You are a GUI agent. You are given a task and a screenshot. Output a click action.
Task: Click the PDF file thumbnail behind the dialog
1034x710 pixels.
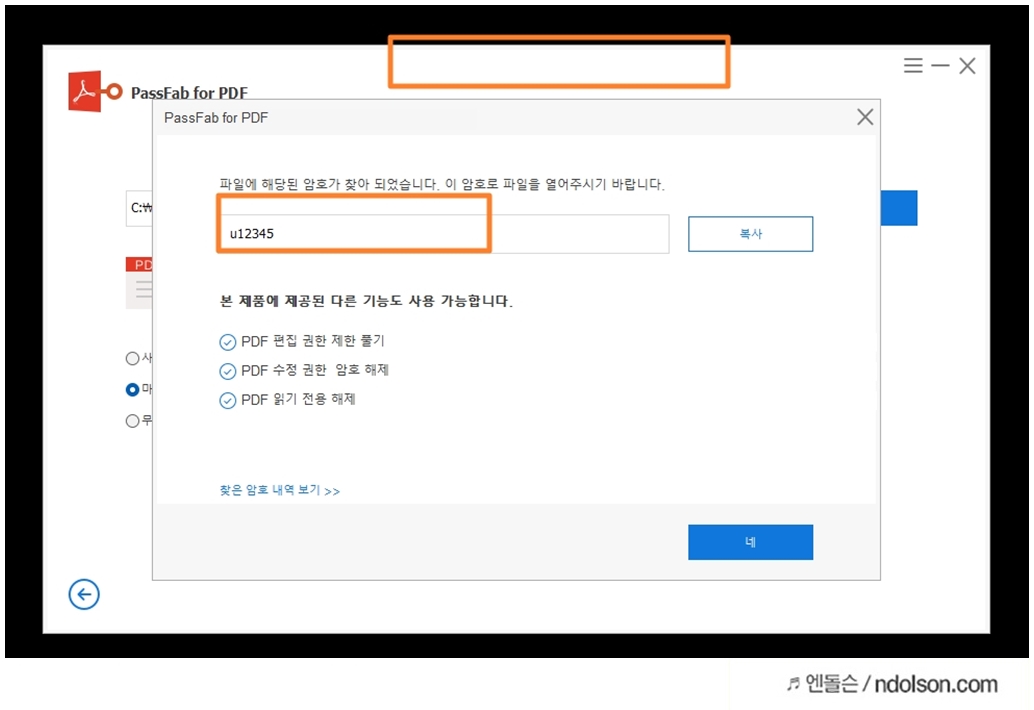139,283
